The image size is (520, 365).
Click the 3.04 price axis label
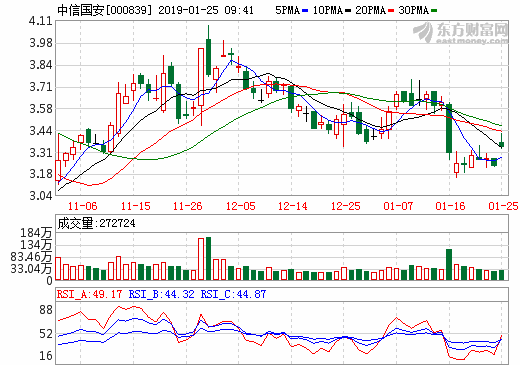point(41,196)
